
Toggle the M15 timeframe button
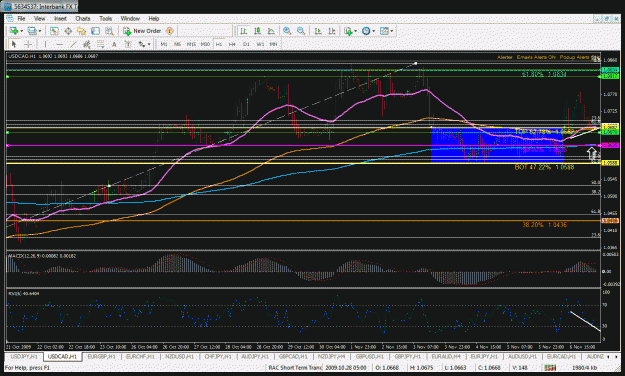(x=191, y=44)
